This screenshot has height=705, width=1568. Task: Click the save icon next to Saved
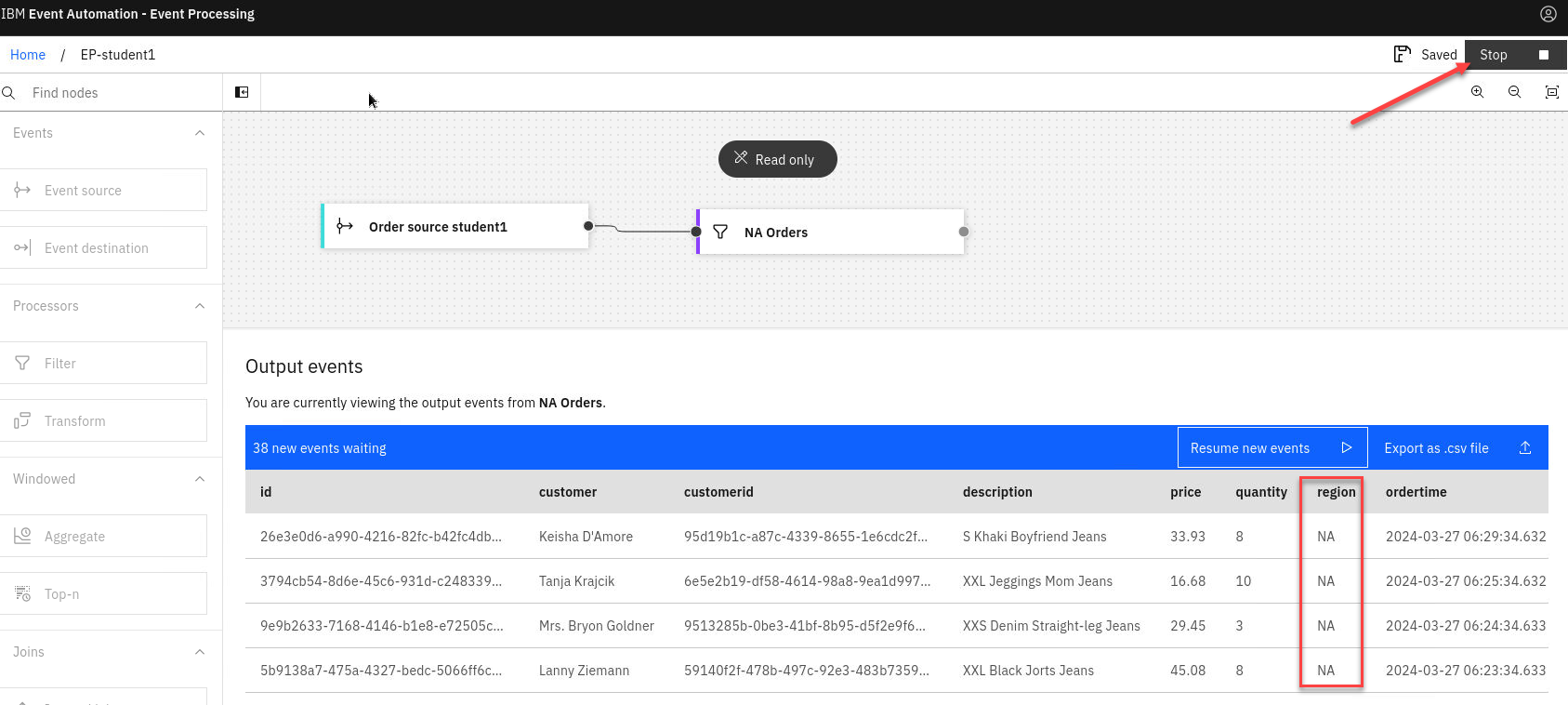coord(1402,55)
